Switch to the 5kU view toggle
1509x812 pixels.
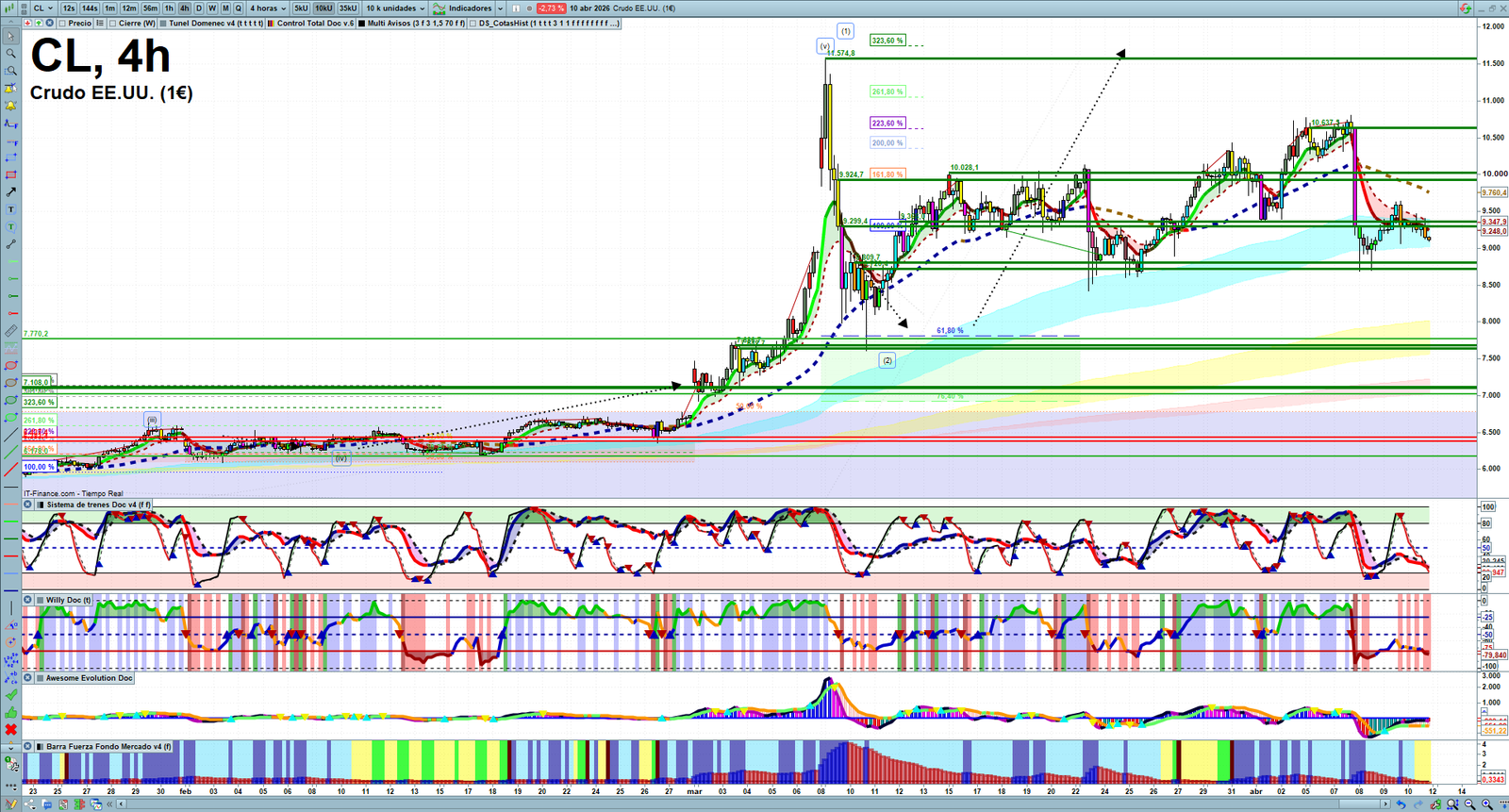point(301,8)
